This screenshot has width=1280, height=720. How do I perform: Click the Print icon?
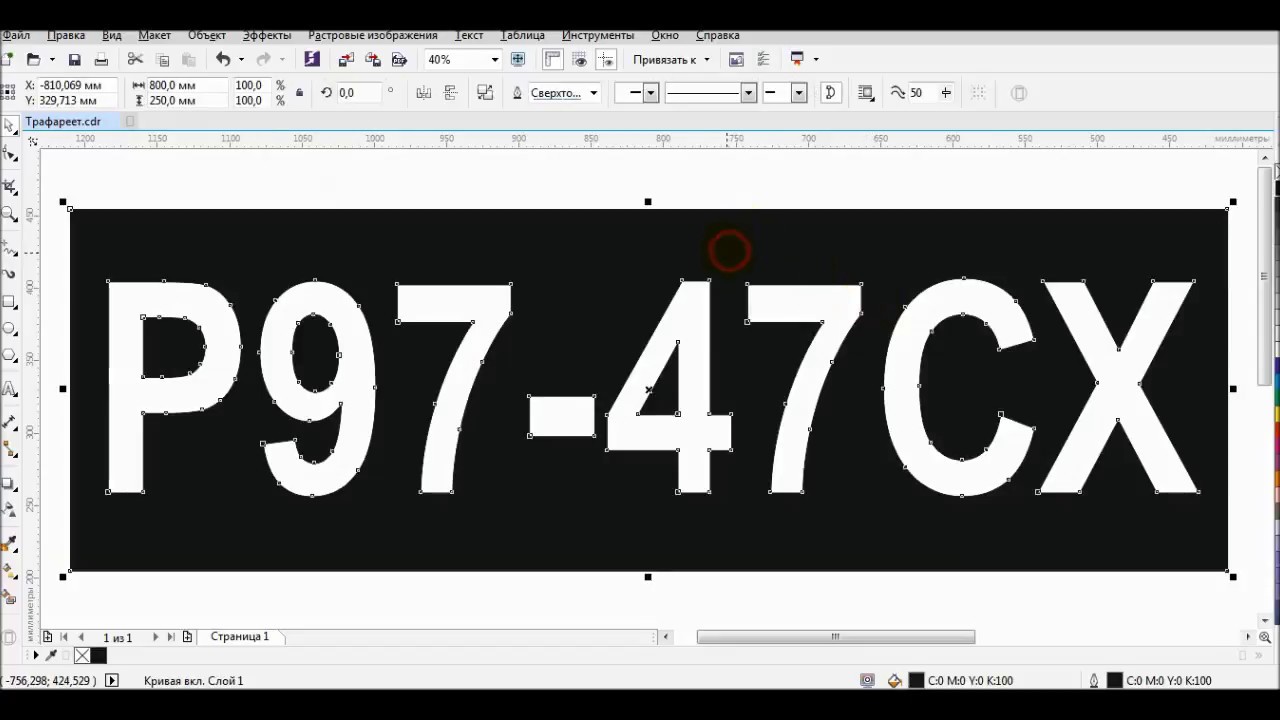pyautogui.click(x=101, y=60)
